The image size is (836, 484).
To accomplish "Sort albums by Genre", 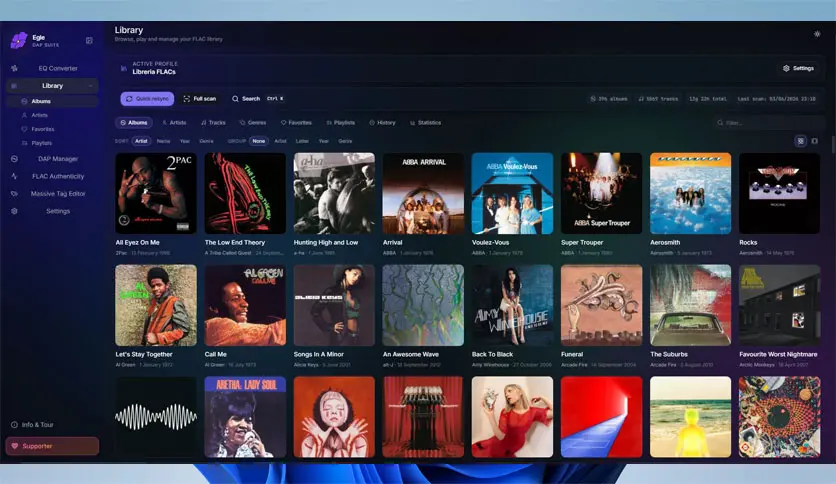I will [206, 141].
